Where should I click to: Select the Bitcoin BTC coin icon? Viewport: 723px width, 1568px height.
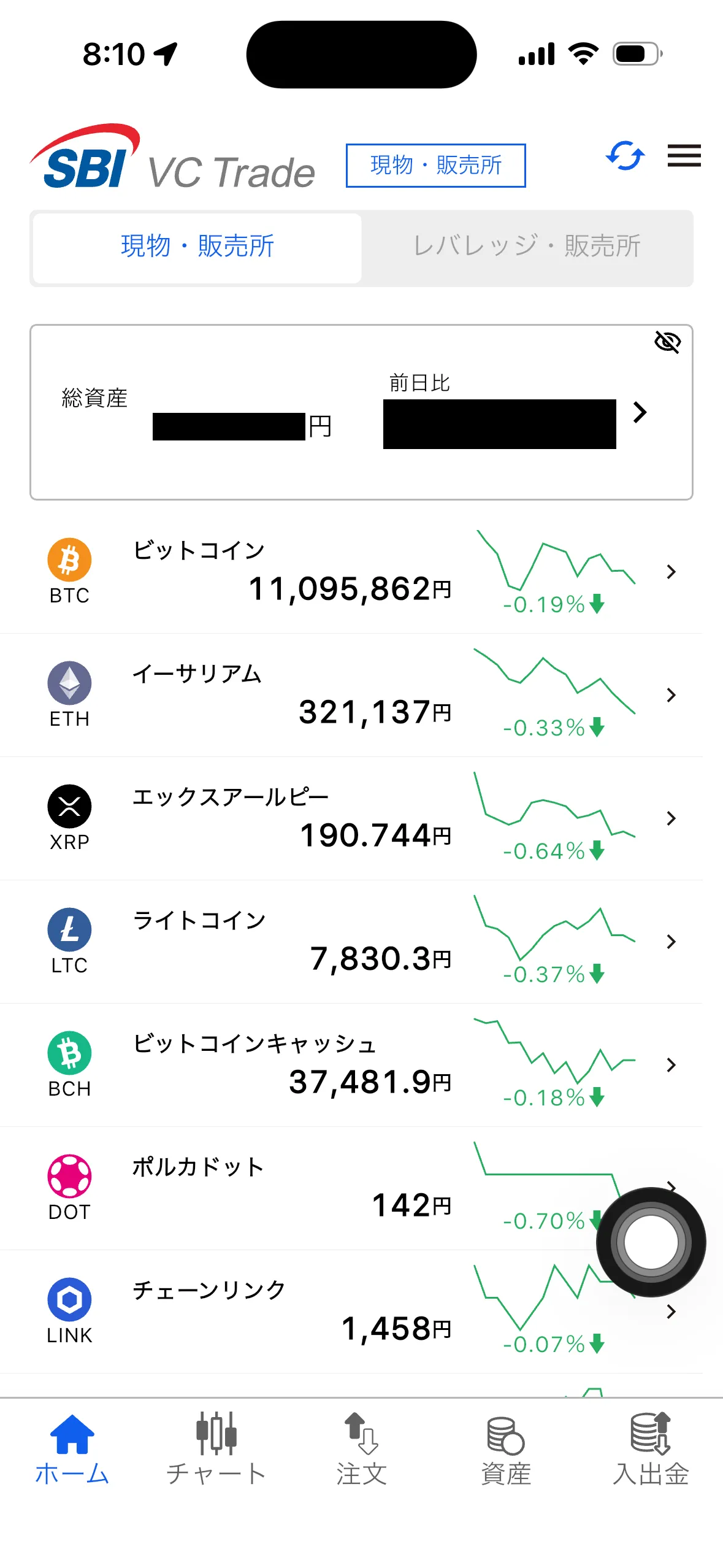(x=69, y=560)
